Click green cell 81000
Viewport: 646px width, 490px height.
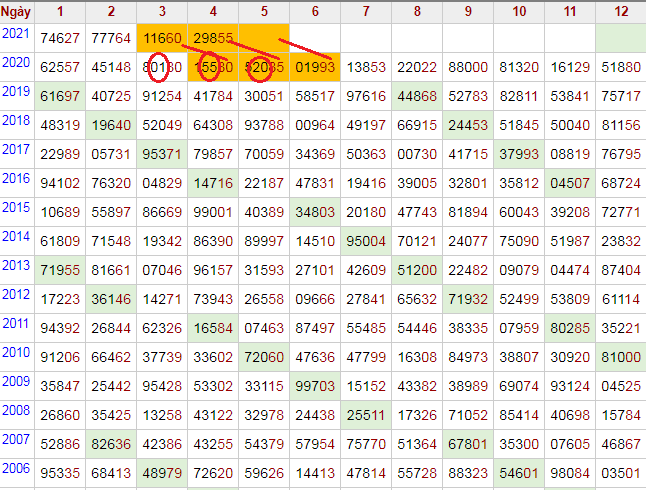pyautogui.click(x=620, y=356)
